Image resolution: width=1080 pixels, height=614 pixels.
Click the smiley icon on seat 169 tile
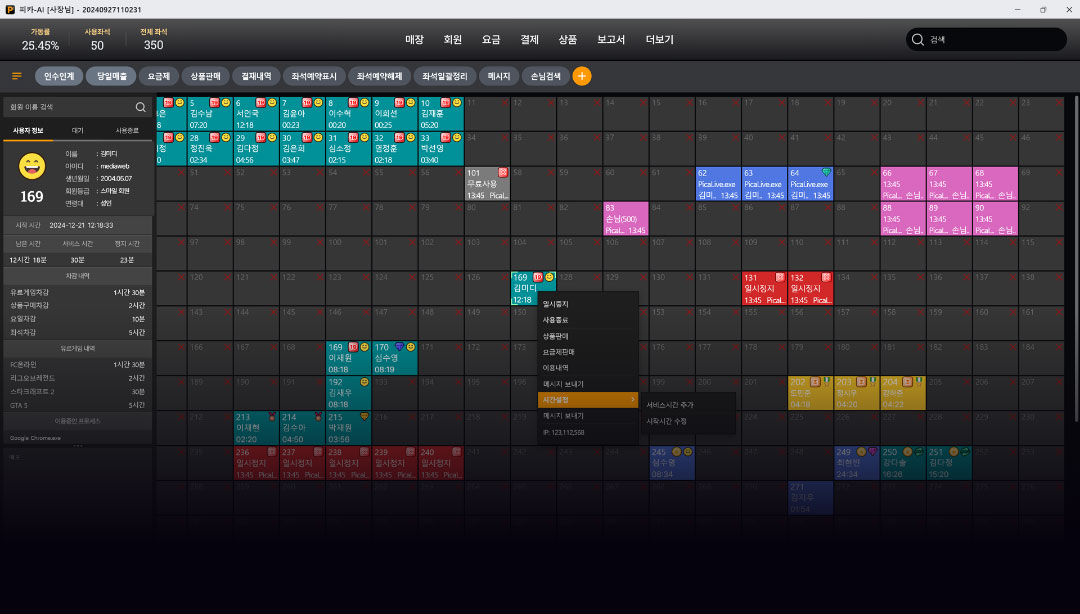(550, 277)
